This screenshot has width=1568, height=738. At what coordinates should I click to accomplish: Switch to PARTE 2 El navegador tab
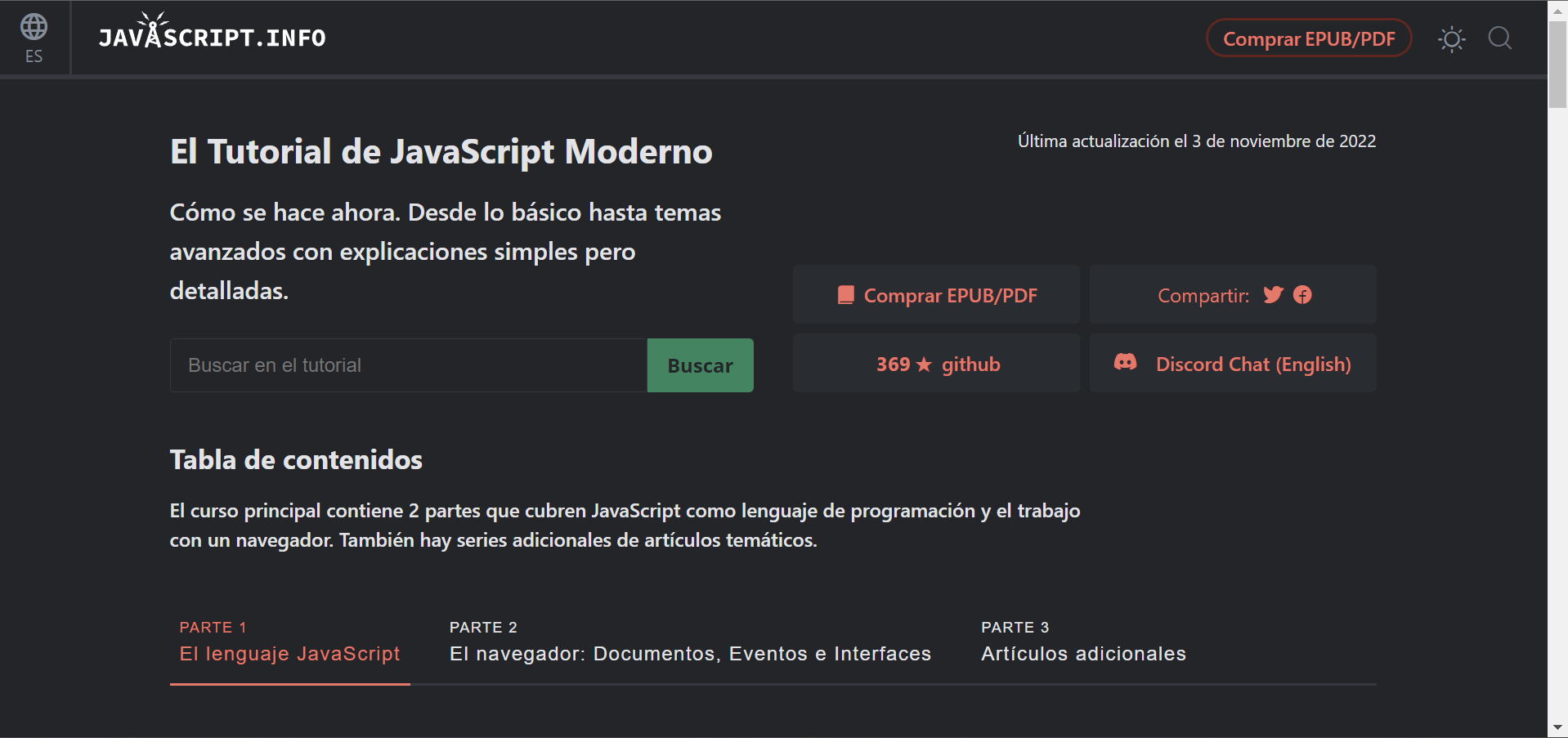690,642
